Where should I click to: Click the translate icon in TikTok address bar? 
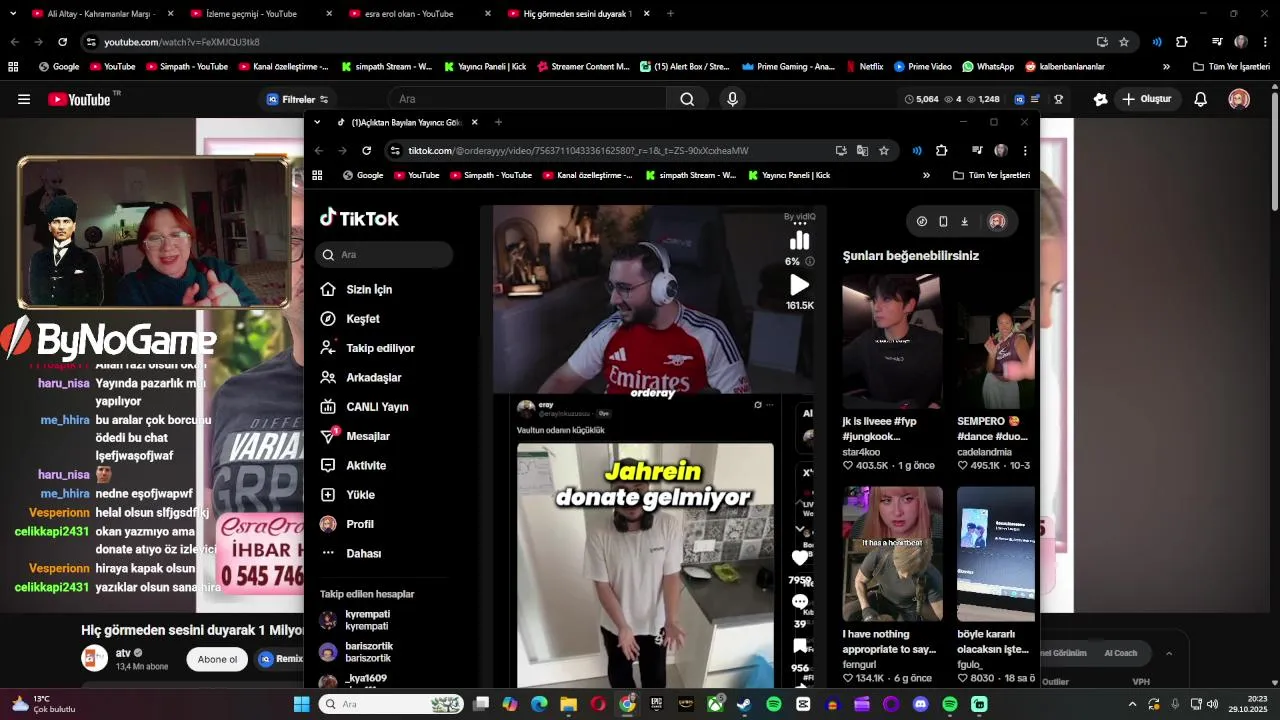point(862,151)
